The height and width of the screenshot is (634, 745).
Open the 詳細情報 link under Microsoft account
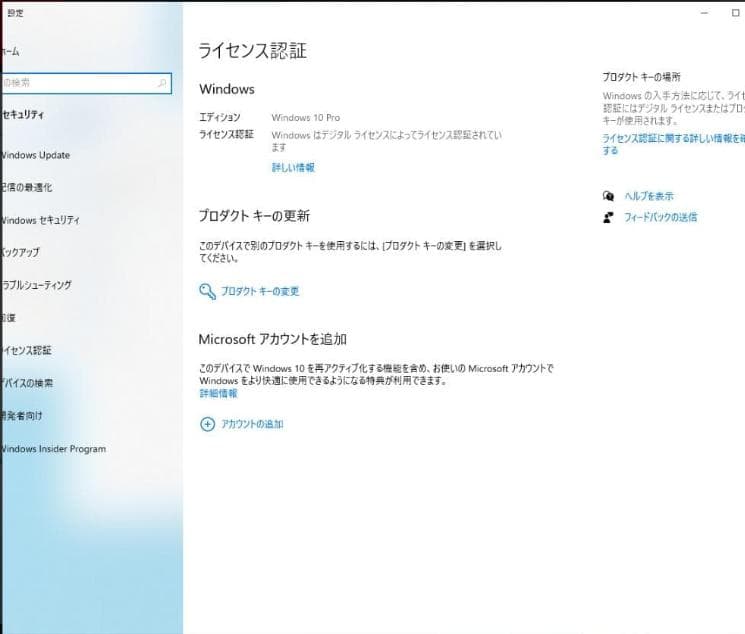(218, 393)
